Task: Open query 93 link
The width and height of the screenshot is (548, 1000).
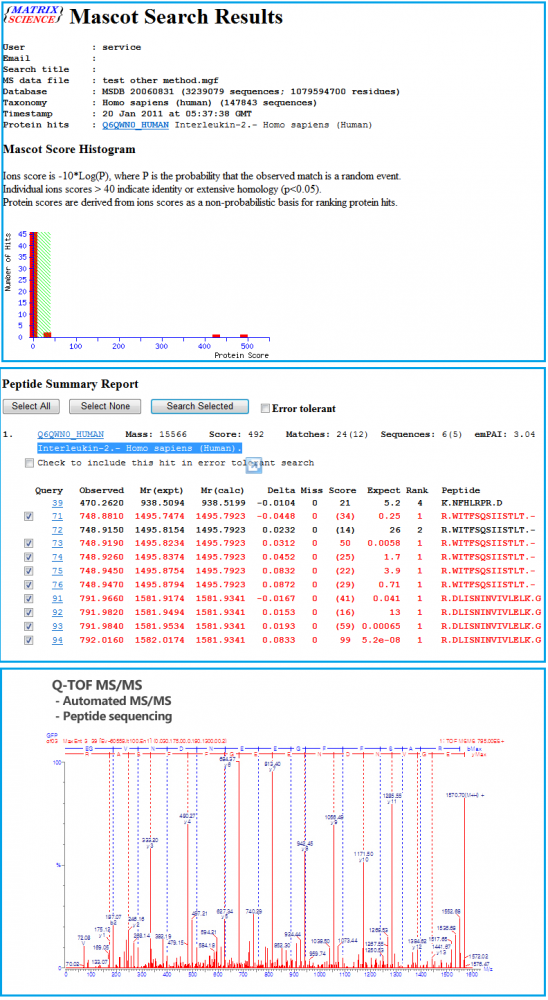Action: (57, 625)
